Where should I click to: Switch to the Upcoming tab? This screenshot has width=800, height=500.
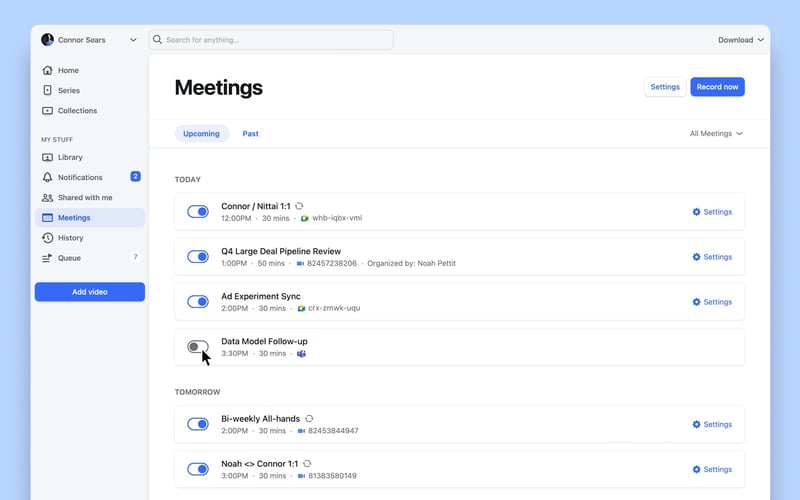[202, 134]
